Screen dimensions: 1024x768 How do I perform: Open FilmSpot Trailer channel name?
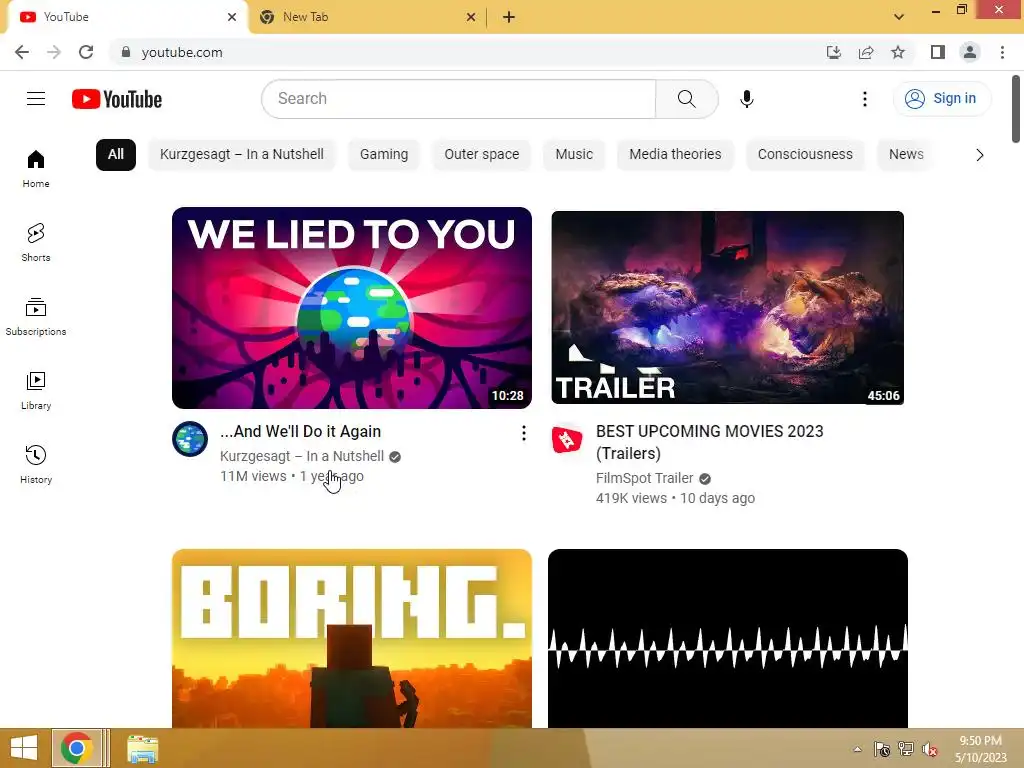point(644,478)
